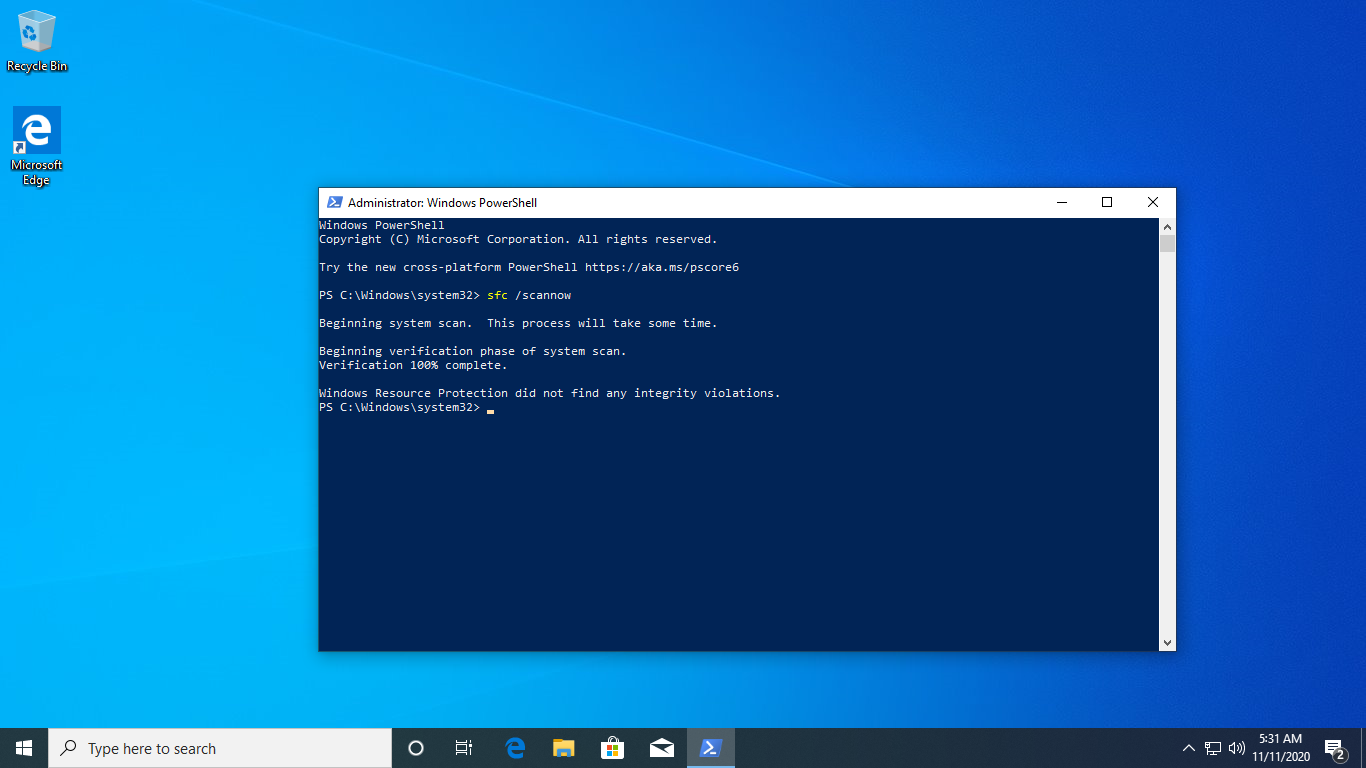The width and height of the screenshot is (1366, 768).
Task: Click the 'Verification 100% complete.' line
Action: click(413, 365)
